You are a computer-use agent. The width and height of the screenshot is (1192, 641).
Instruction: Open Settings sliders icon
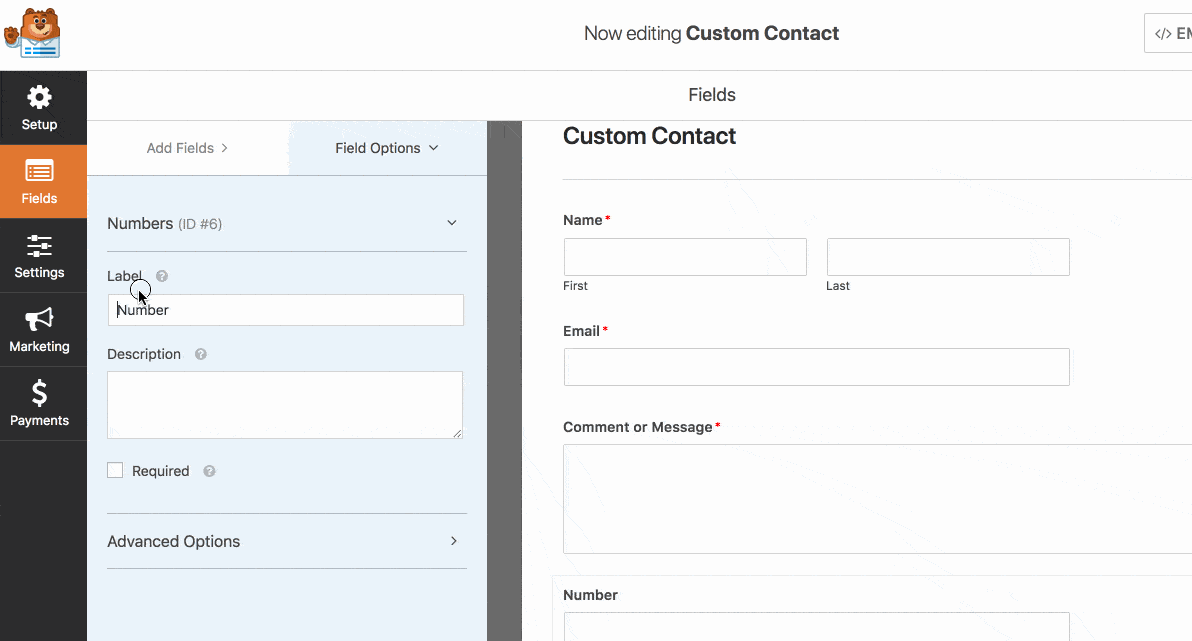(39, 246)
